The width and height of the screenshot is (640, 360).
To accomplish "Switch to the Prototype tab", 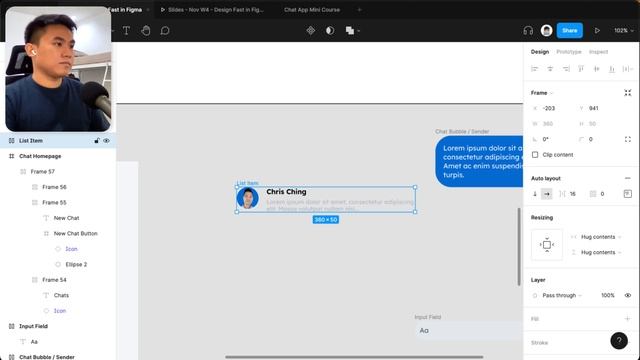I will point(569,52).
